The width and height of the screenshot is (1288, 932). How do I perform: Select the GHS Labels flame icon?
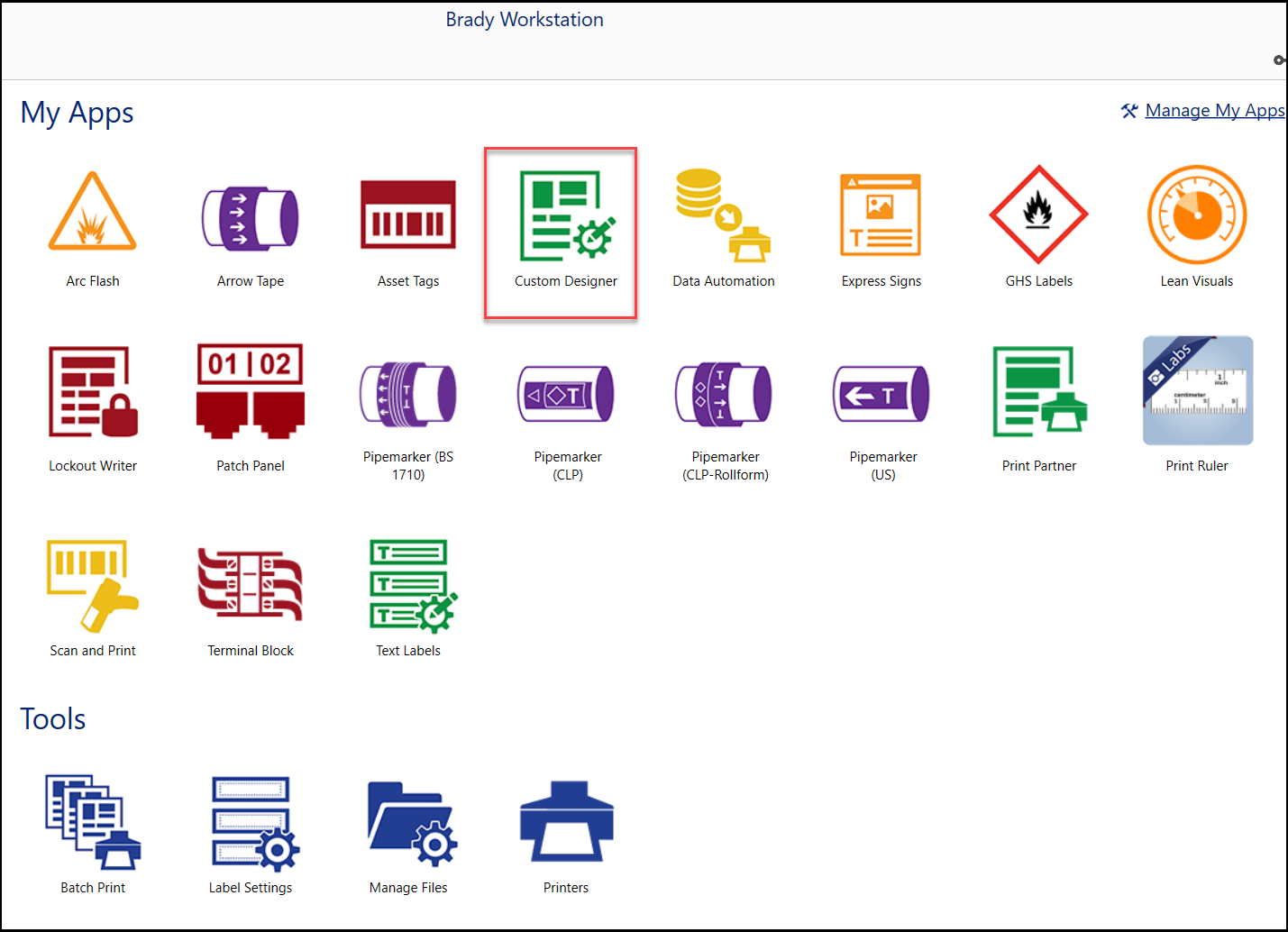[x=1038, y=215]
